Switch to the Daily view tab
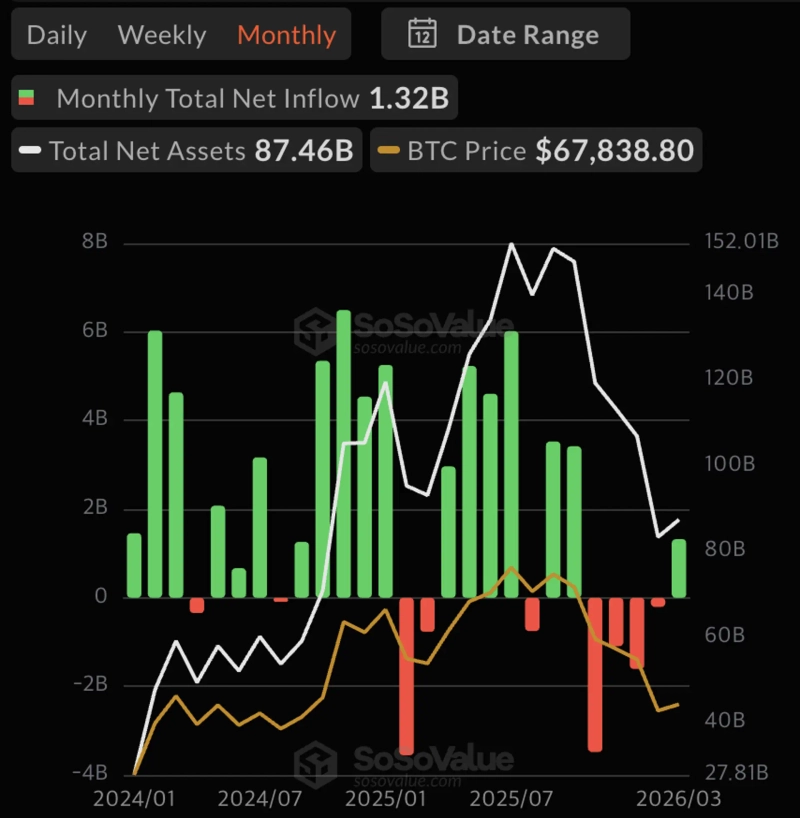 click(56, 35)
